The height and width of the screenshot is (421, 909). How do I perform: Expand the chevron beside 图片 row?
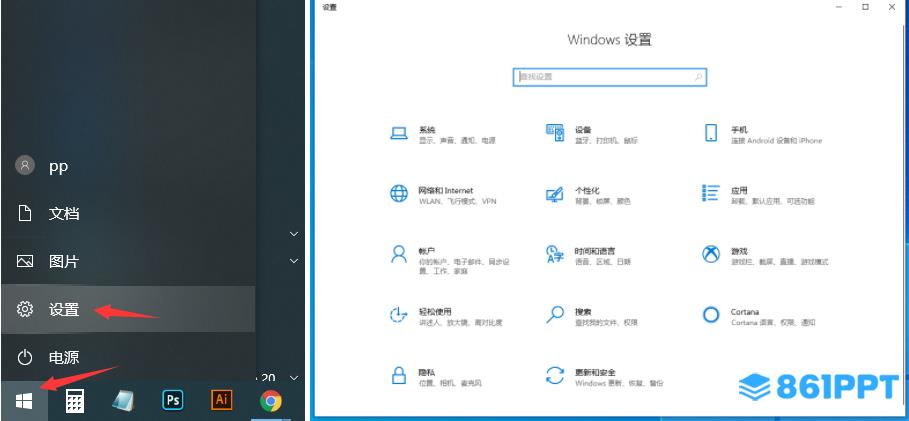click(x=294, y=262)
